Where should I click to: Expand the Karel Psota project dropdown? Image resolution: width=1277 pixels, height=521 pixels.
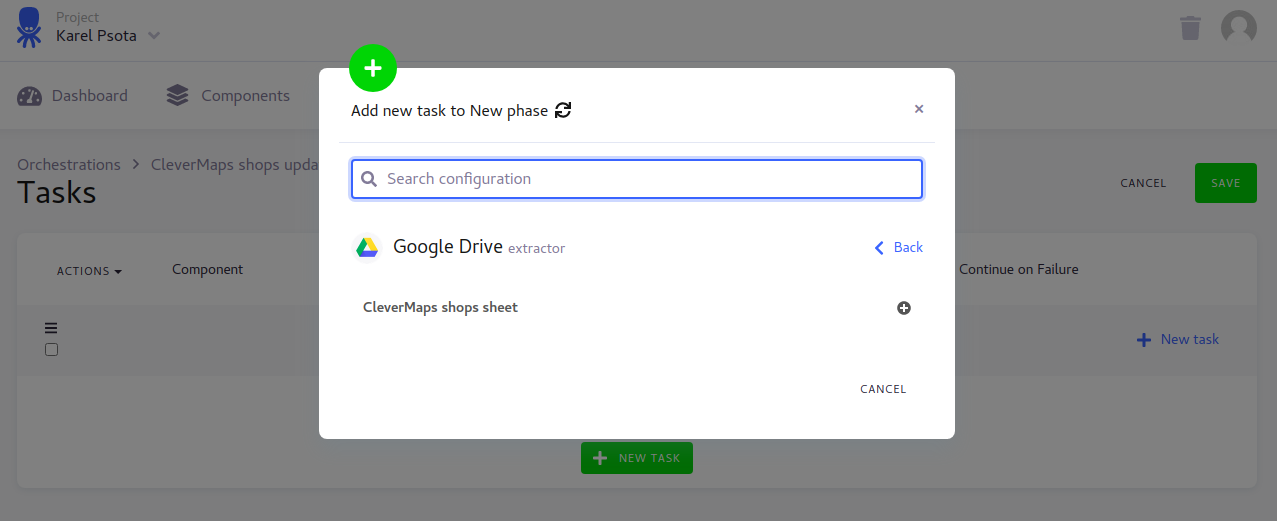point(153,36)
